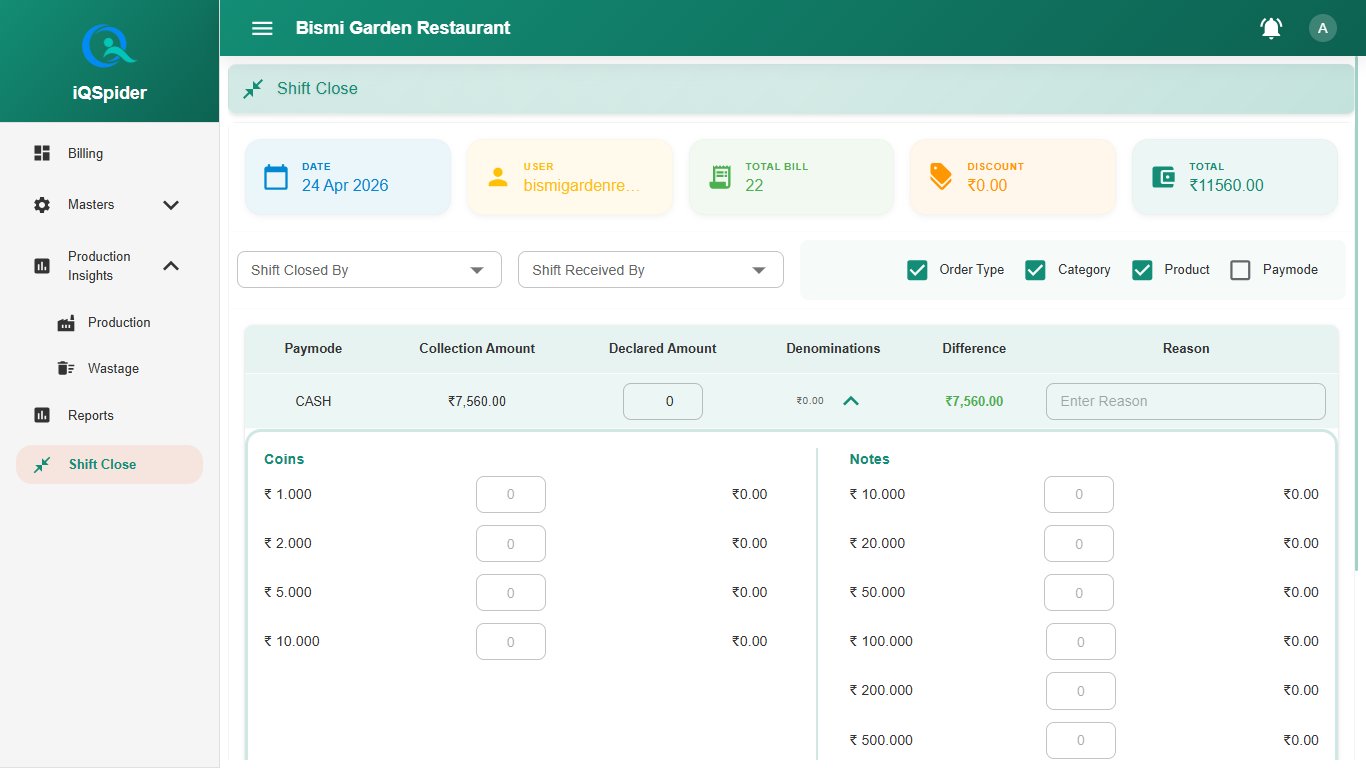
Task: Enable the Paymode checkbox
Action: click(1241, 270)
